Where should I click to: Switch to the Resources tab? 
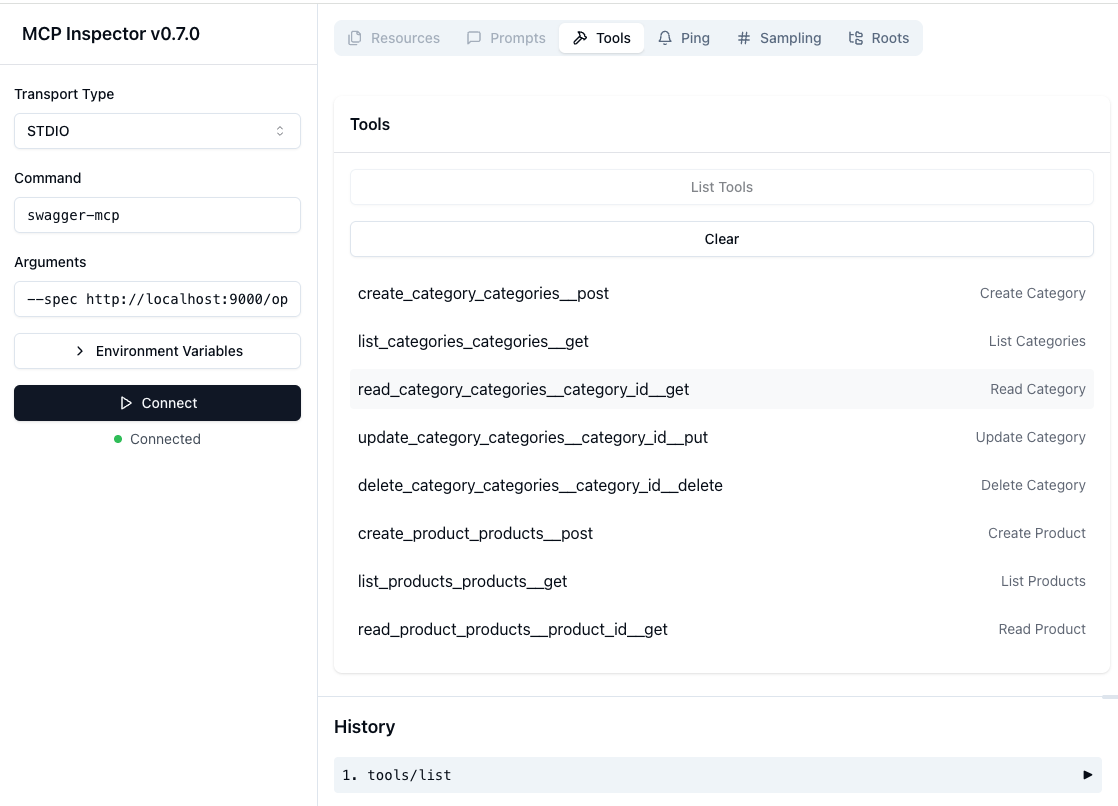click(x=394, y=38)
